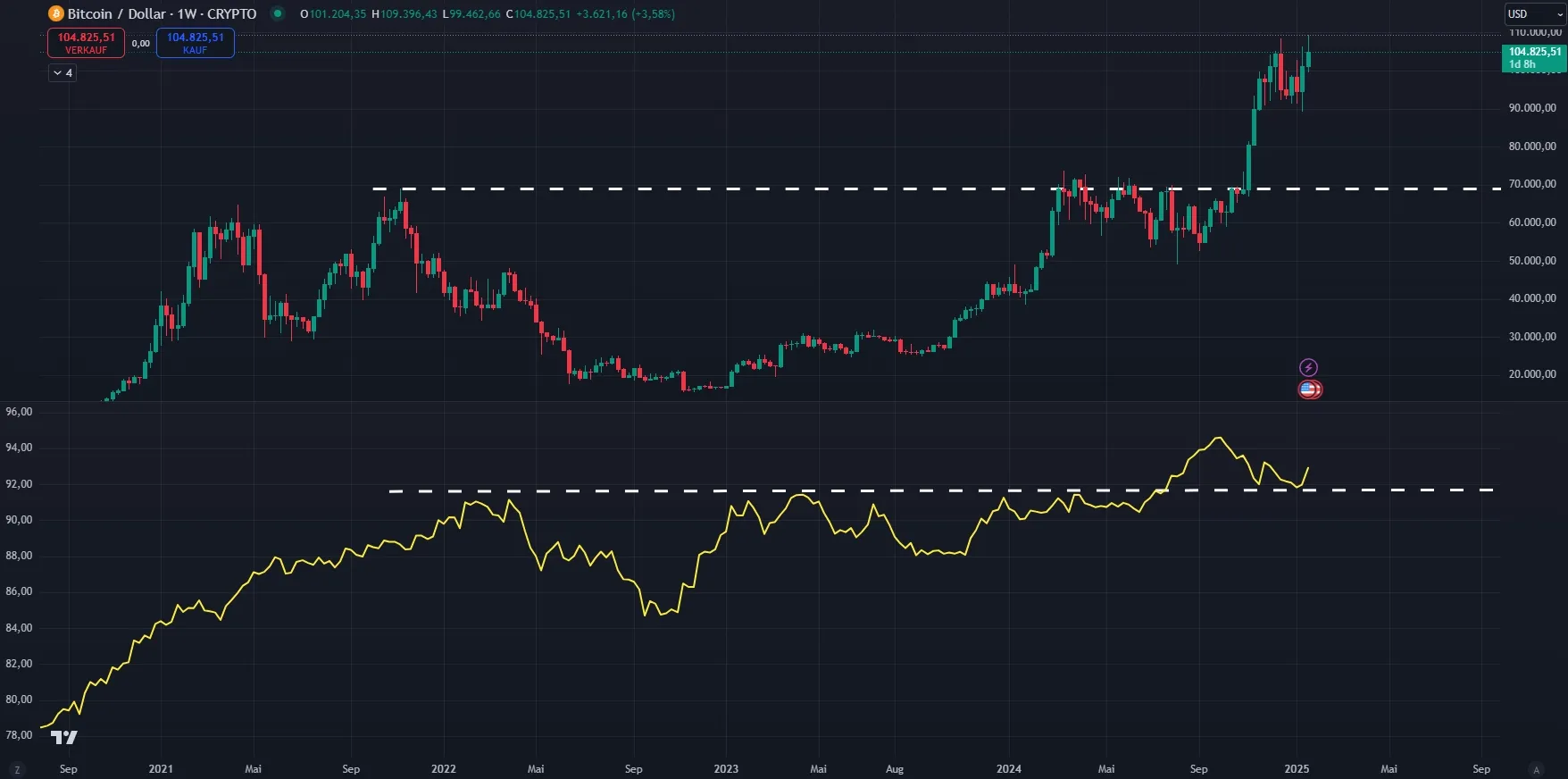Click the high value H109.396,43

coord(405,14)
